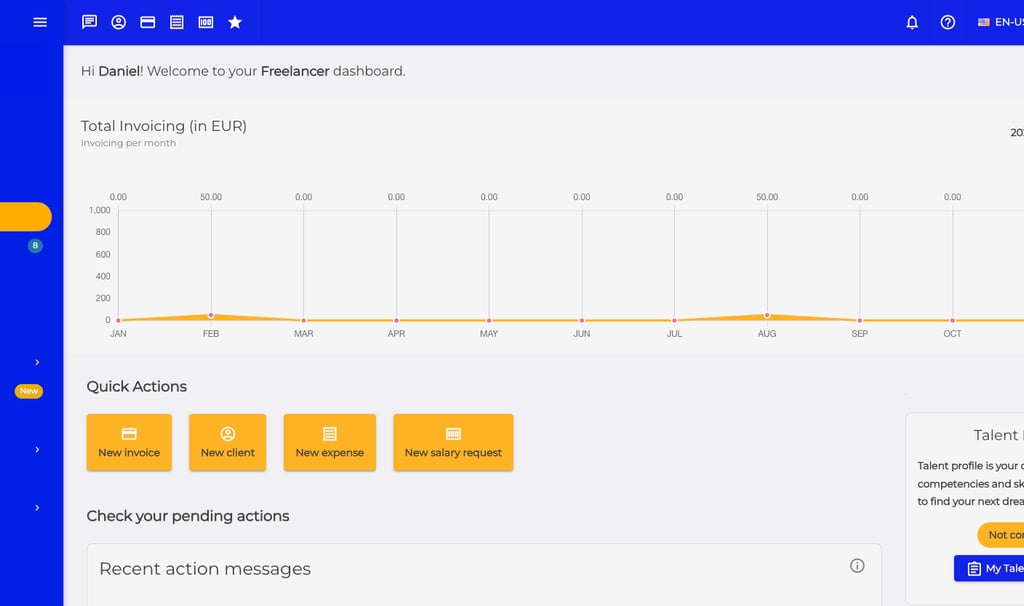The width and height of the screenshot is (1024, 606).
Task: Click the orange Not completed badge
Action: pyautogui.click(x=1000, y=535)
